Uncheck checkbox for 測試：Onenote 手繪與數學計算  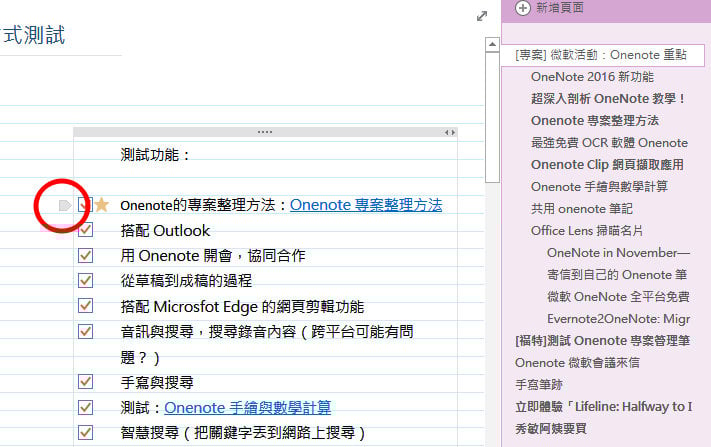point(85,407)
